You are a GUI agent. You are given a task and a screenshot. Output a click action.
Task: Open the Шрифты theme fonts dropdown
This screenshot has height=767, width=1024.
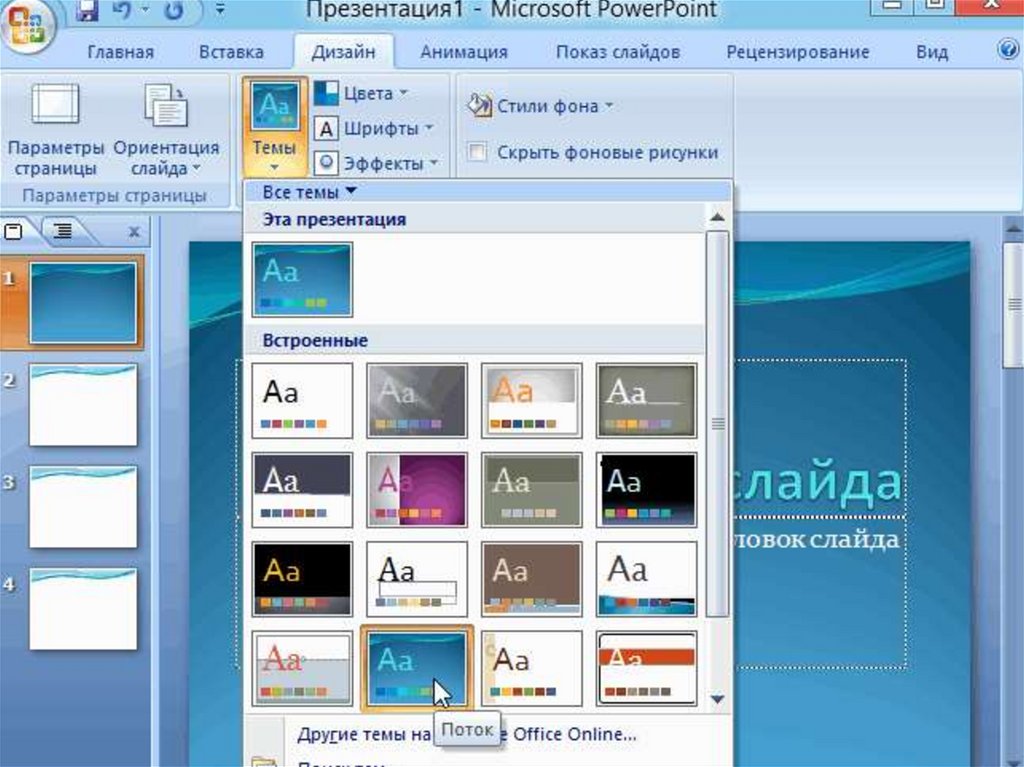click(374, 128)
